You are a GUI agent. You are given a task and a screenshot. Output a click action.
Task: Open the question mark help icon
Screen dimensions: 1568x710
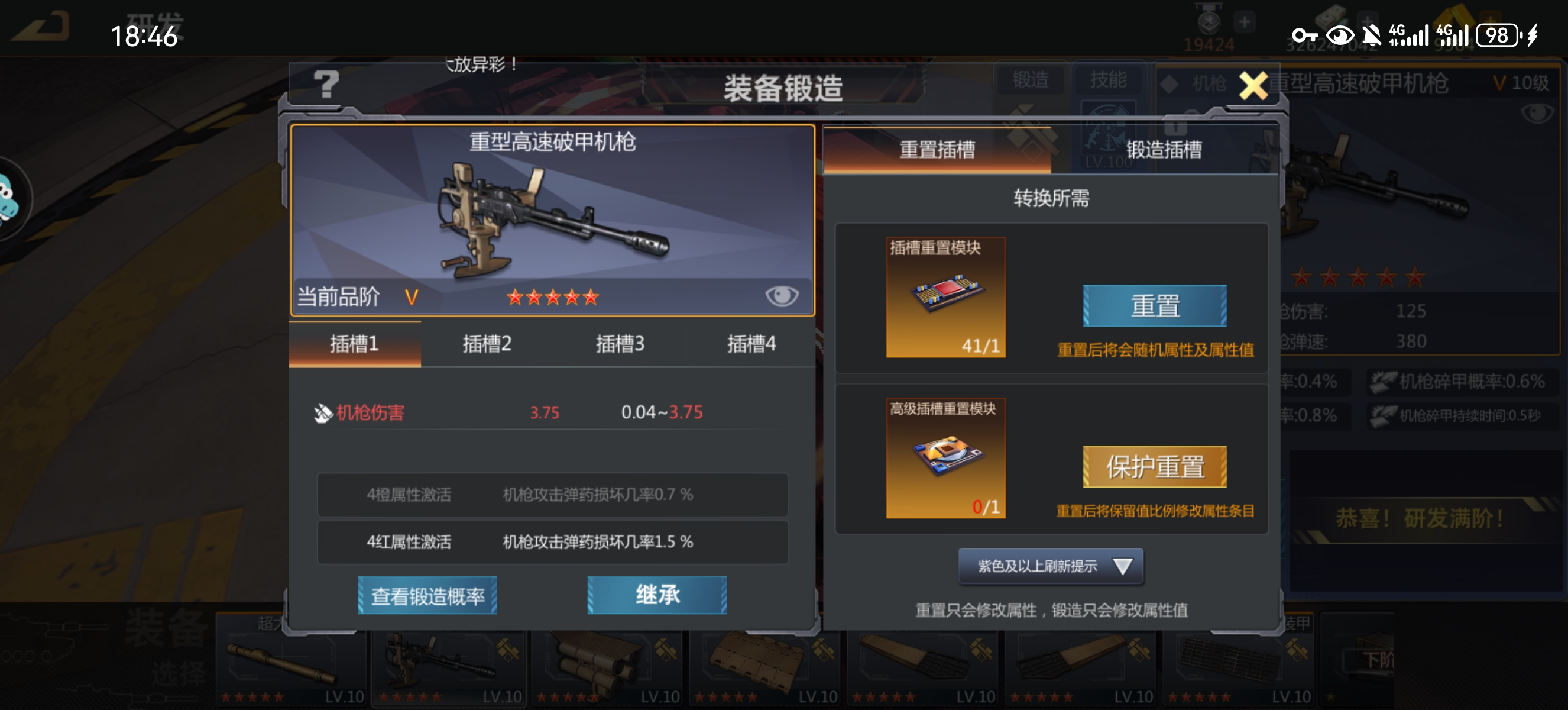click(326, 84)
